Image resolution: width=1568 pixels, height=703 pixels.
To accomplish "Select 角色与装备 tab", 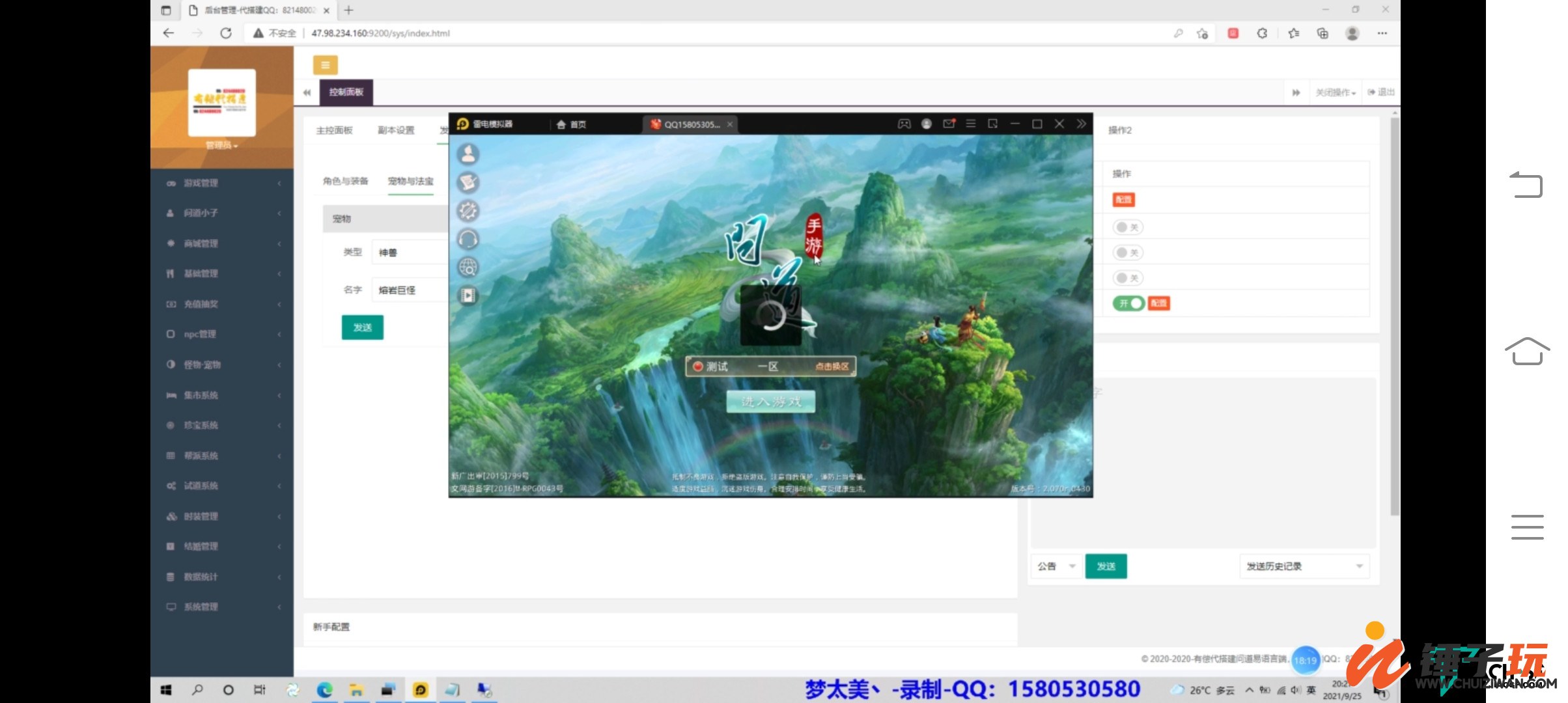I will [x=345, y=181].
